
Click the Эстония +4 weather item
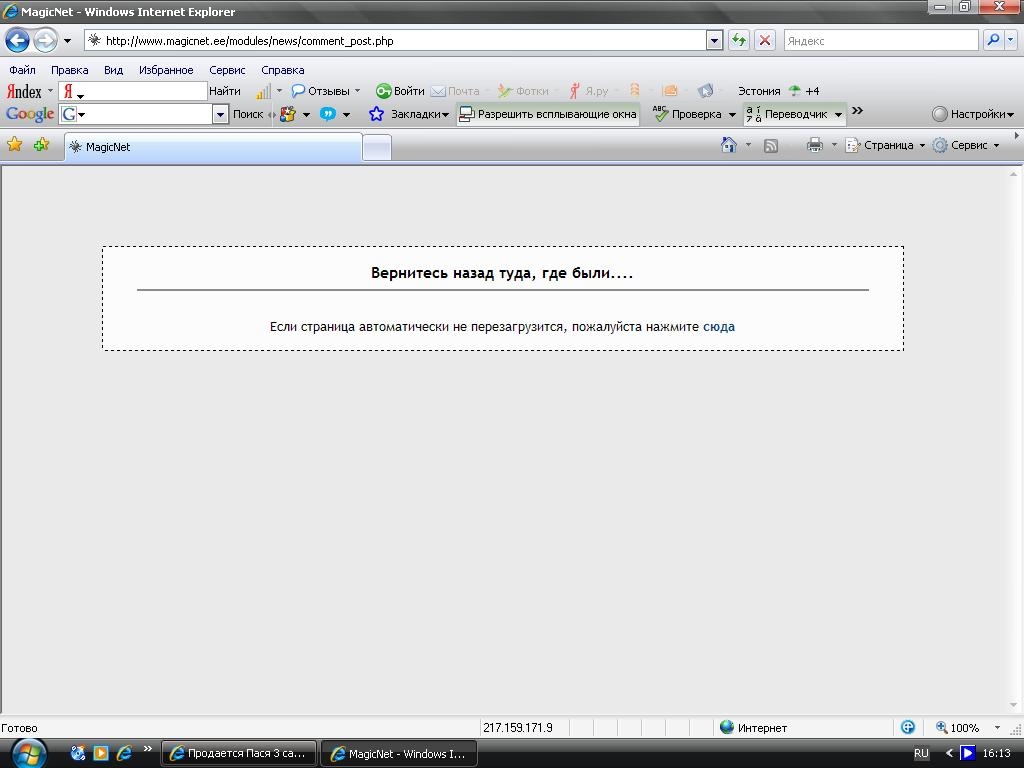(778, 91)
